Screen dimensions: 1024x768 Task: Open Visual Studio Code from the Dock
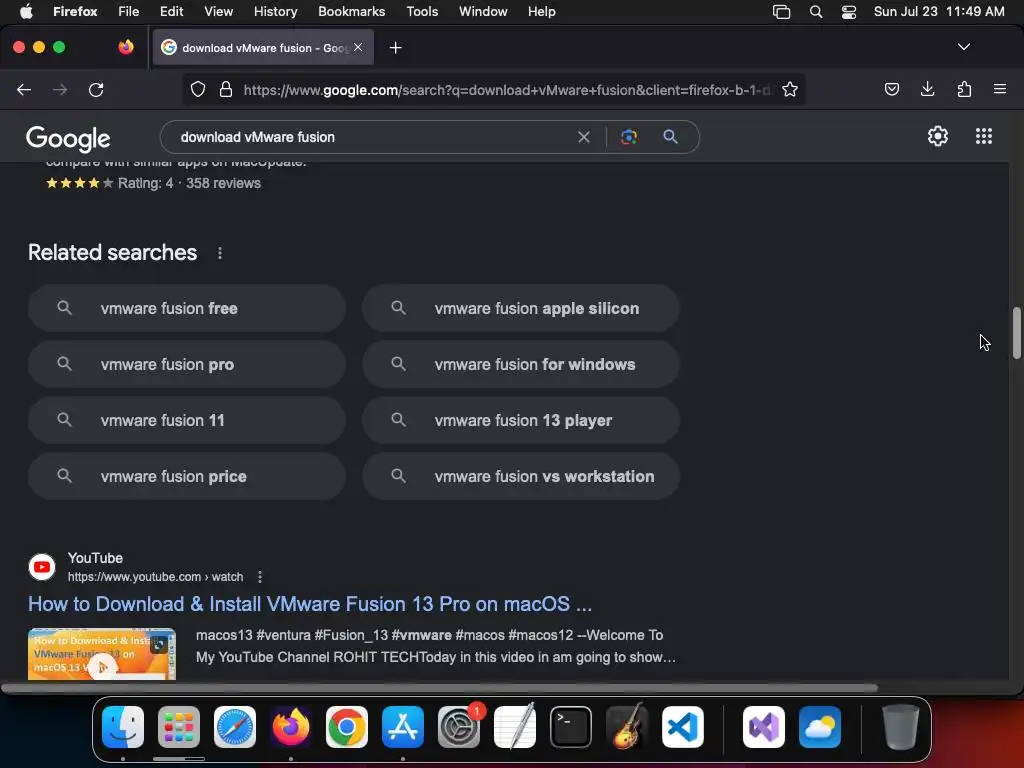(683, 727)
